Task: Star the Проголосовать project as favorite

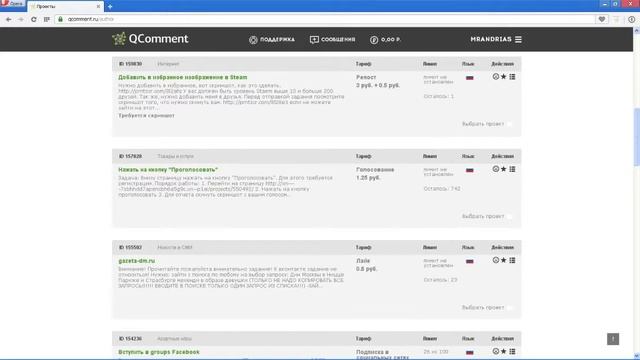Action: 504,169
